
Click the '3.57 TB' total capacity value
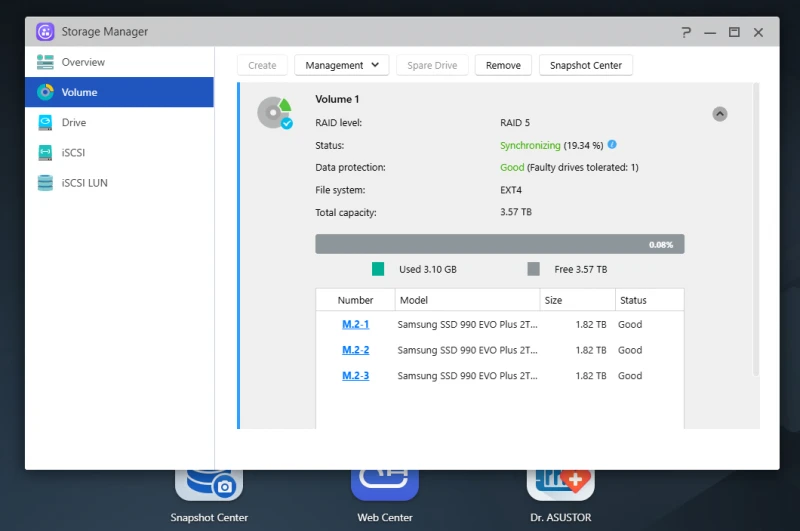tap(516, 212)
